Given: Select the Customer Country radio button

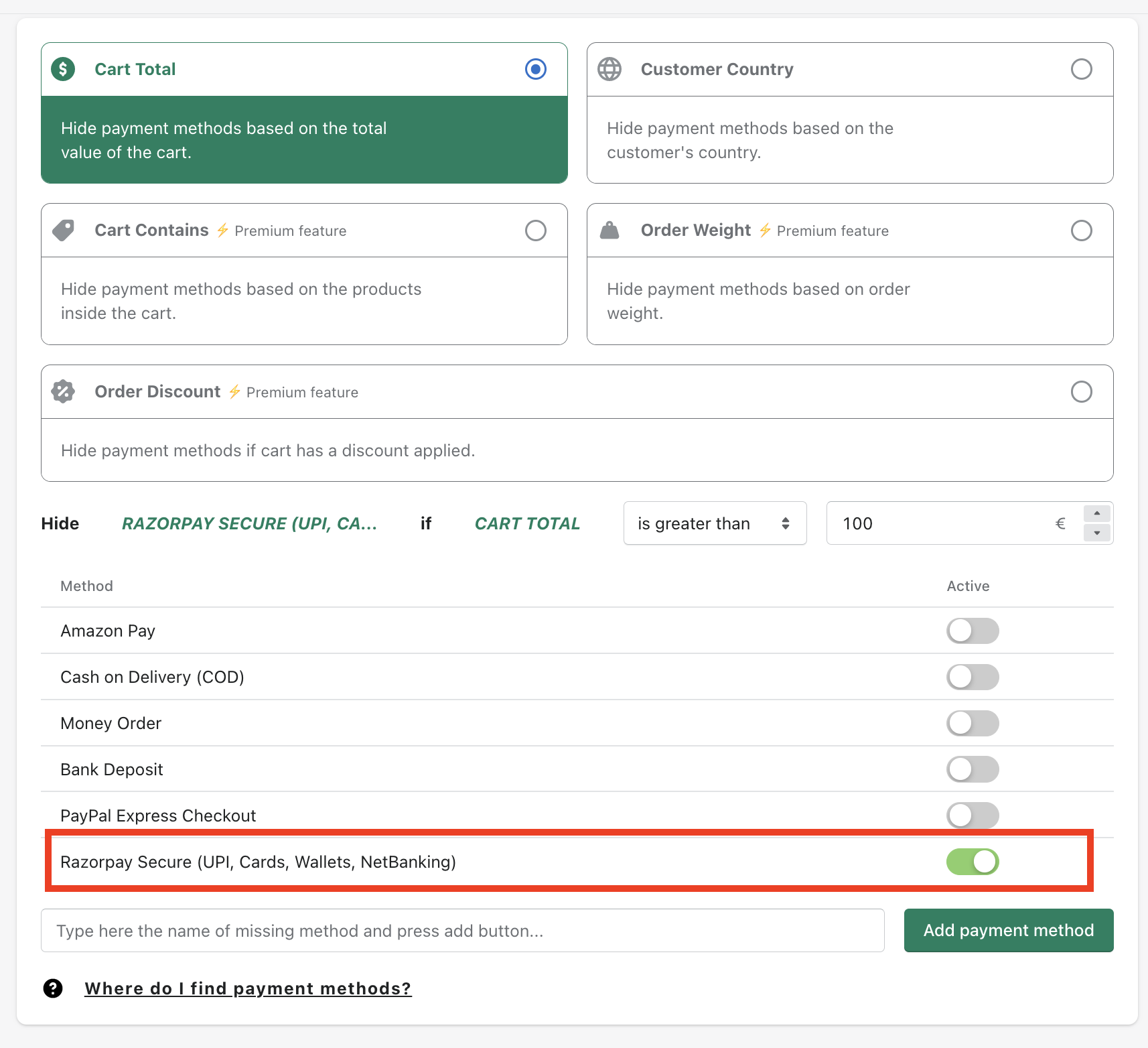Looking at the screenshot, I should pyautogui.click(x=1082, y=69).
